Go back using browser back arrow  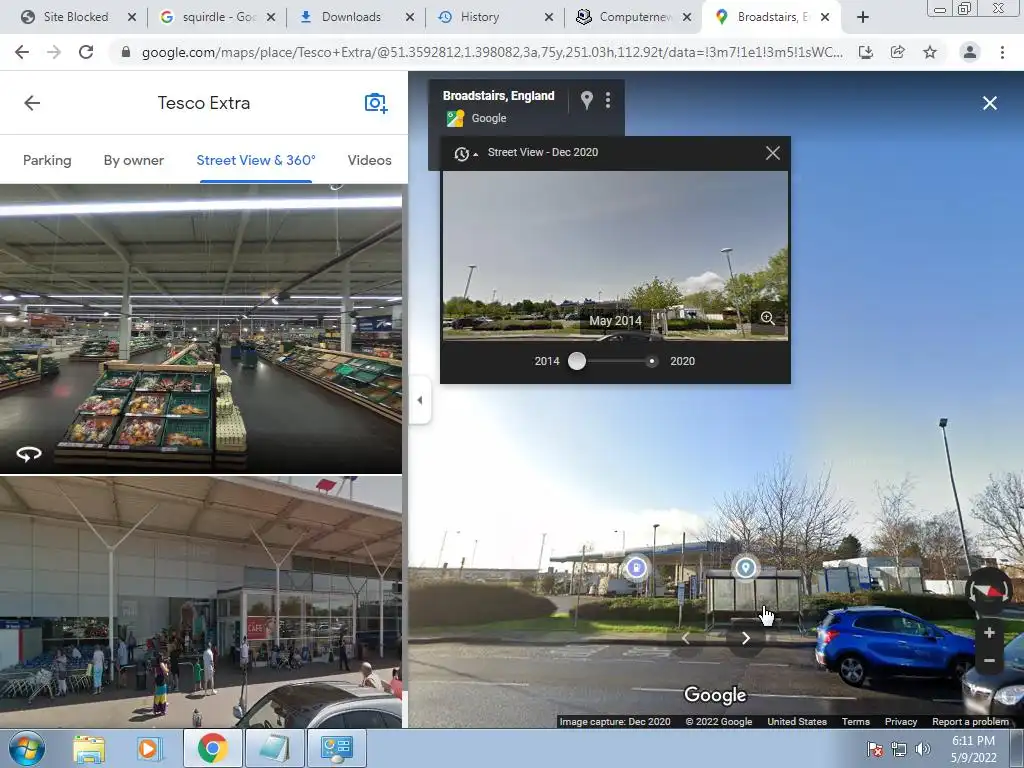pyautogui.click(x=22, y=52)
